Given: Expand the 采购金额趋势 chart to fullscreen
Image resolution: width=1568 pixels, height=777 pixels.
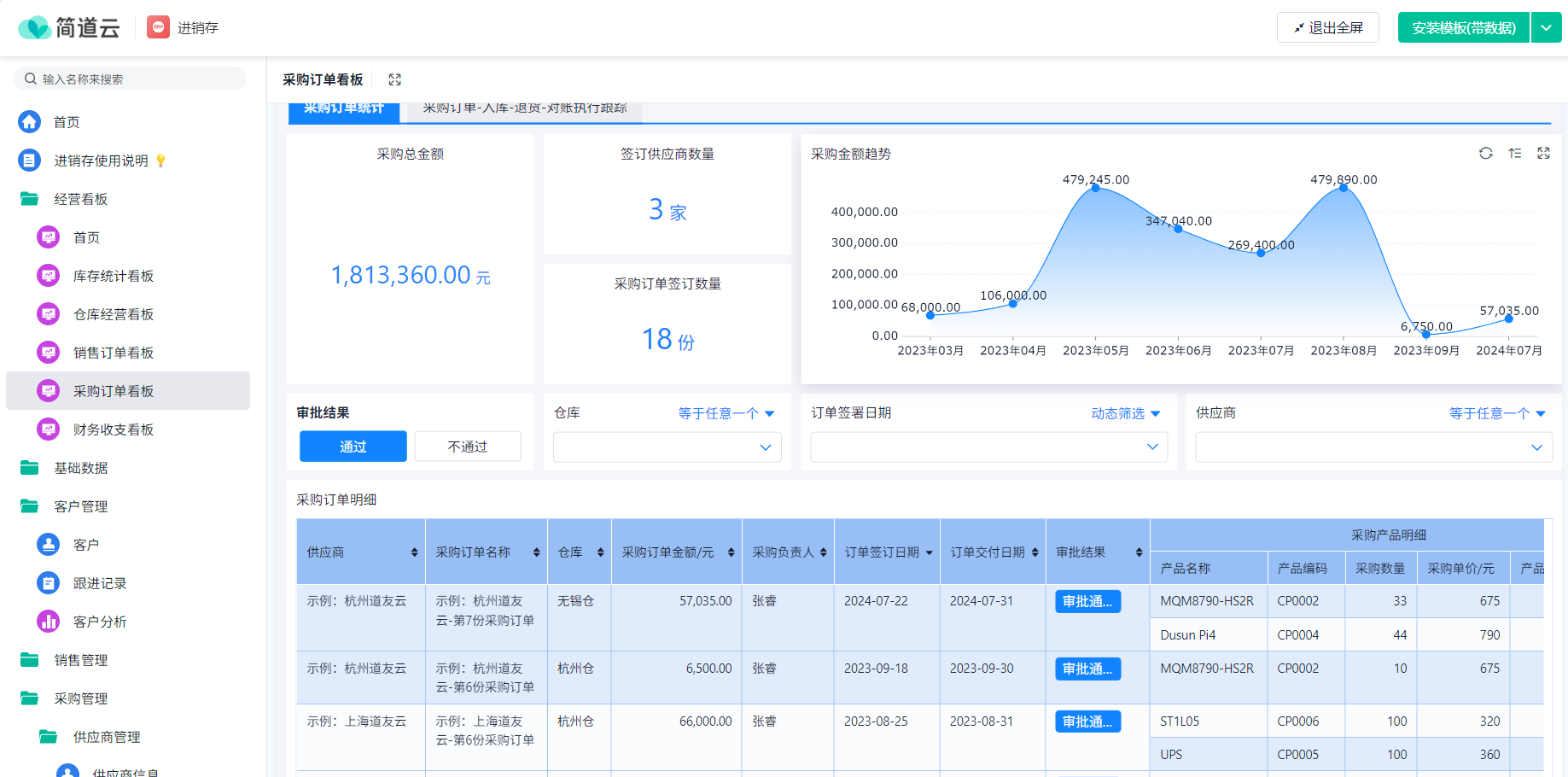Looking at the screenshot, I should tap(1543, 154).
